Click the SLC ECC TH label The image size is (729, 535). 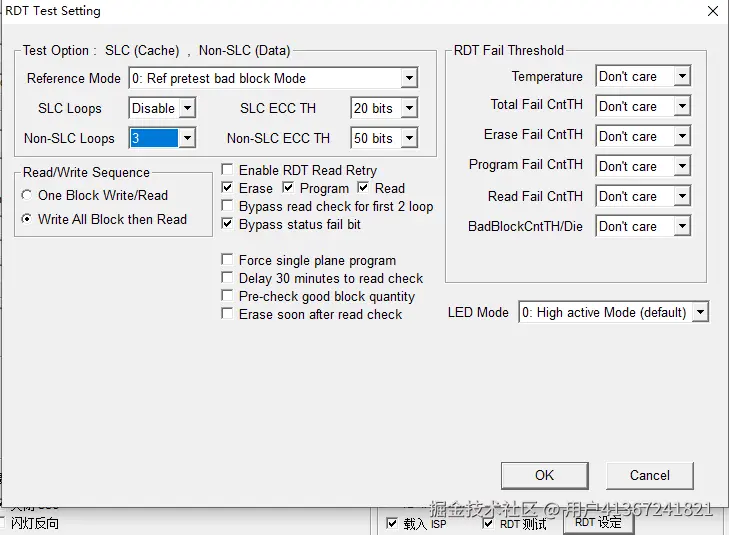(278, 108)
